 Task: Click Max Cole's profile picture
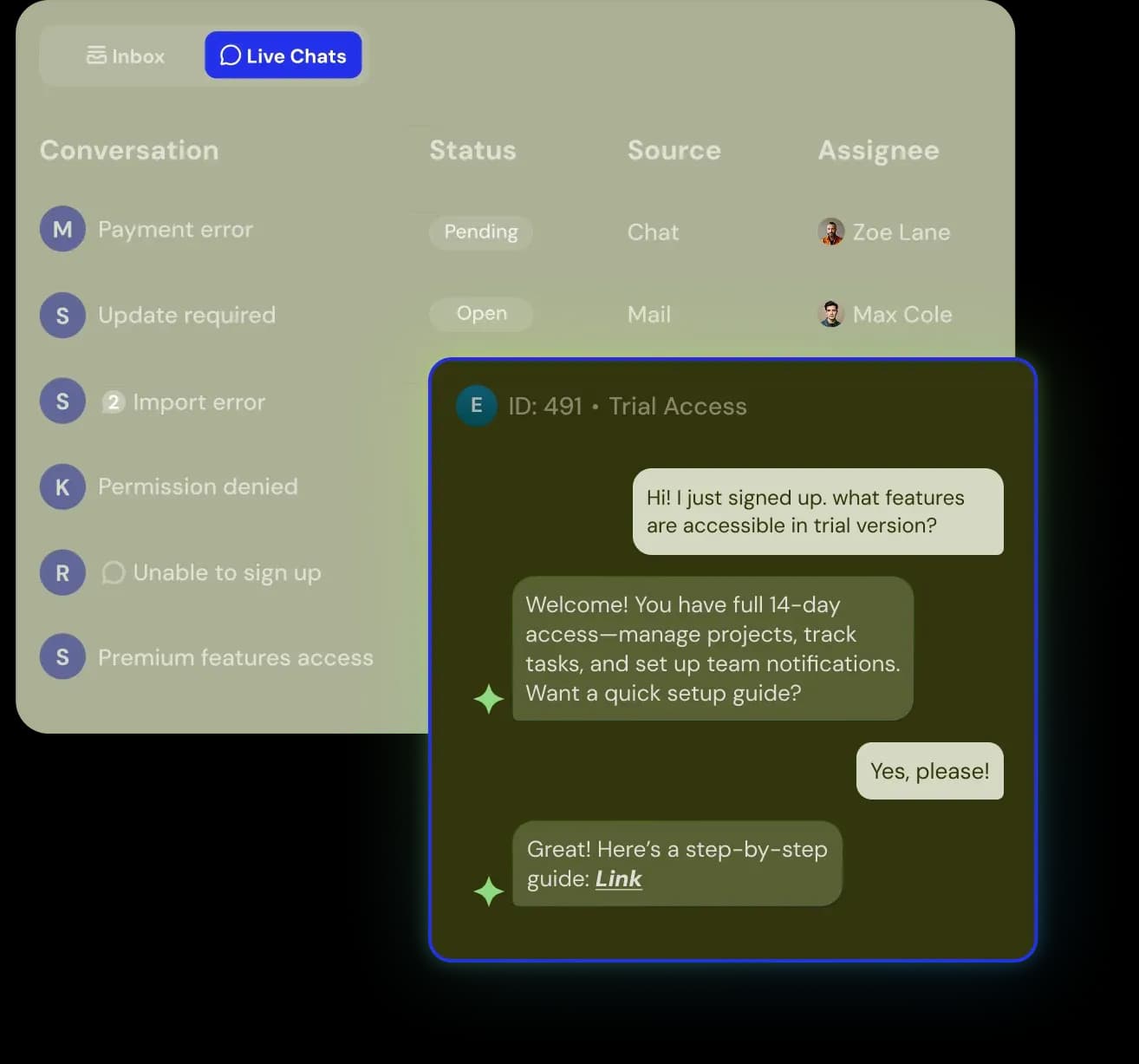[x=830, y=314]
